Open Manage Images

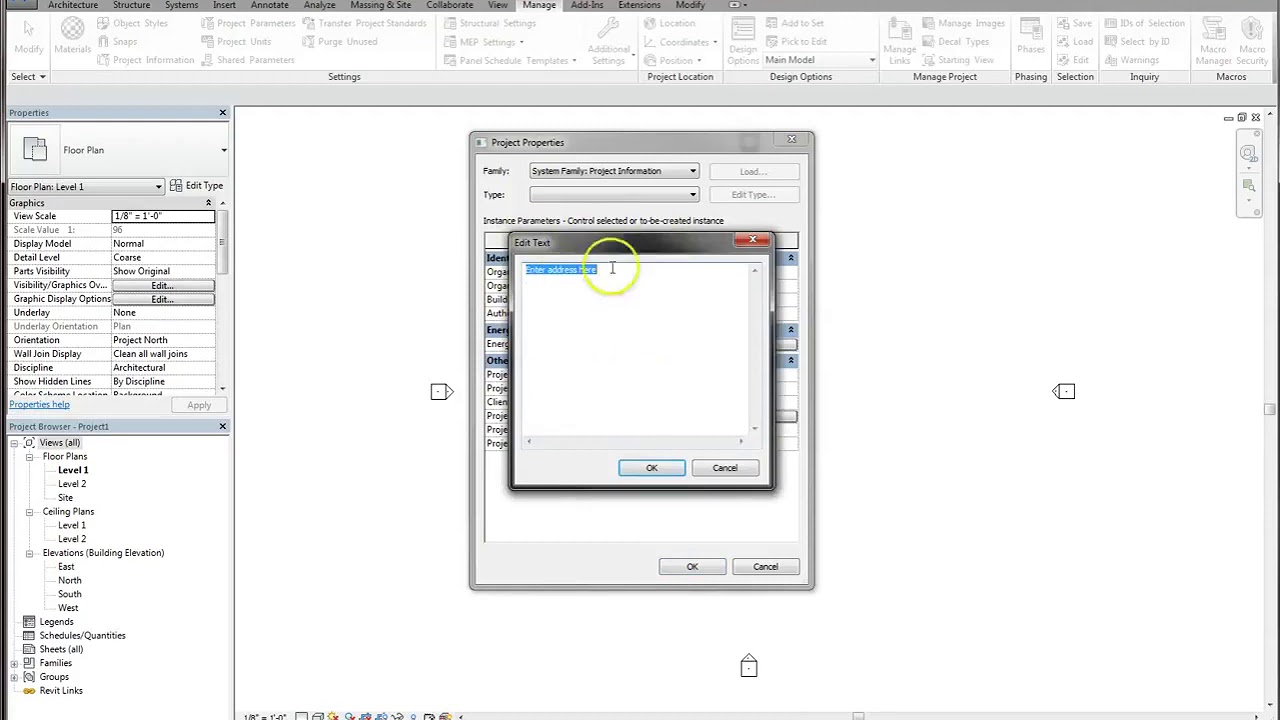[x=963, y=23]
